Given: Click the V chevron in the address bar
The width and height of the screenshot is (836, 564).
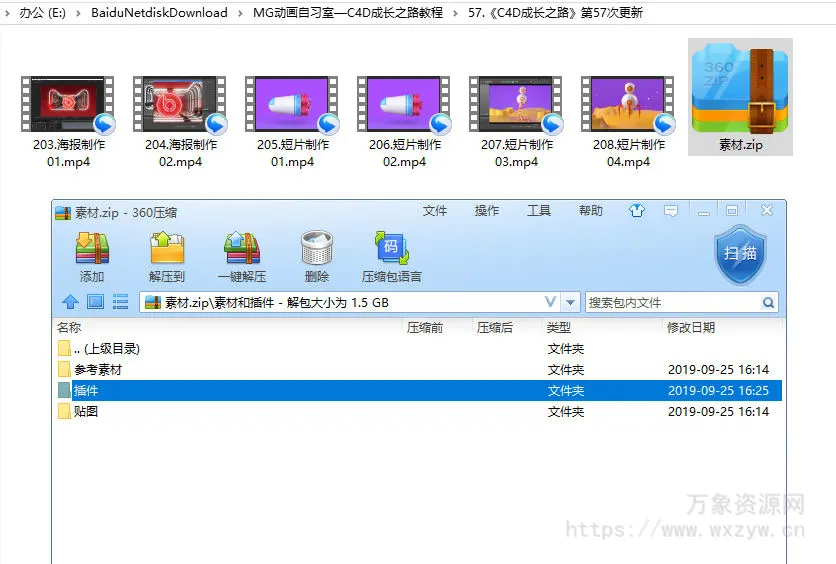Looking at the screenshot, I should coord(551,302).
